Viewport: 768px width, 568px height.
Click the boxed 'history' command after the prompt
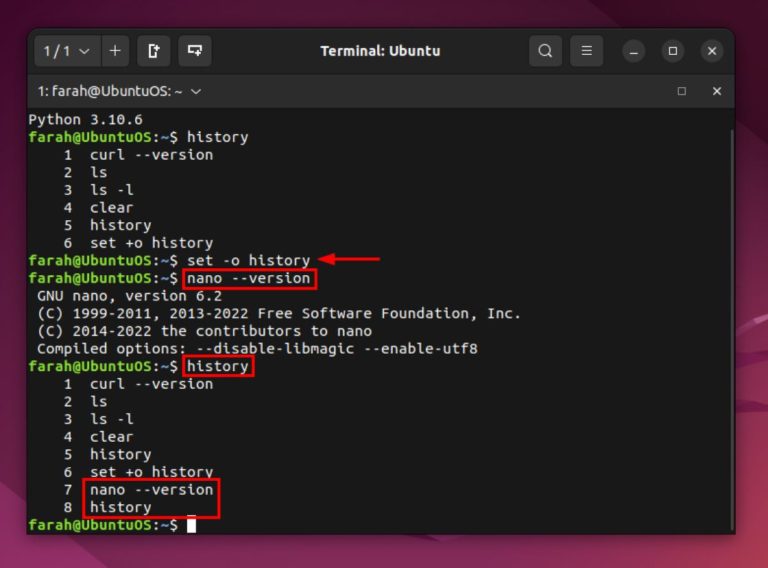[218, 366]
